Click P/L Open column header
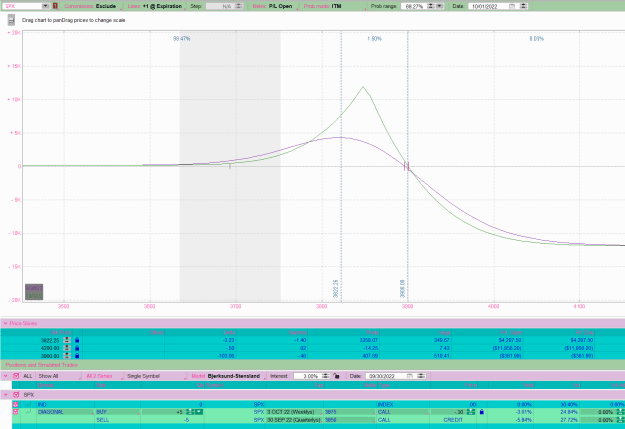This screenshot has height=429, width=625. point(511,333)
